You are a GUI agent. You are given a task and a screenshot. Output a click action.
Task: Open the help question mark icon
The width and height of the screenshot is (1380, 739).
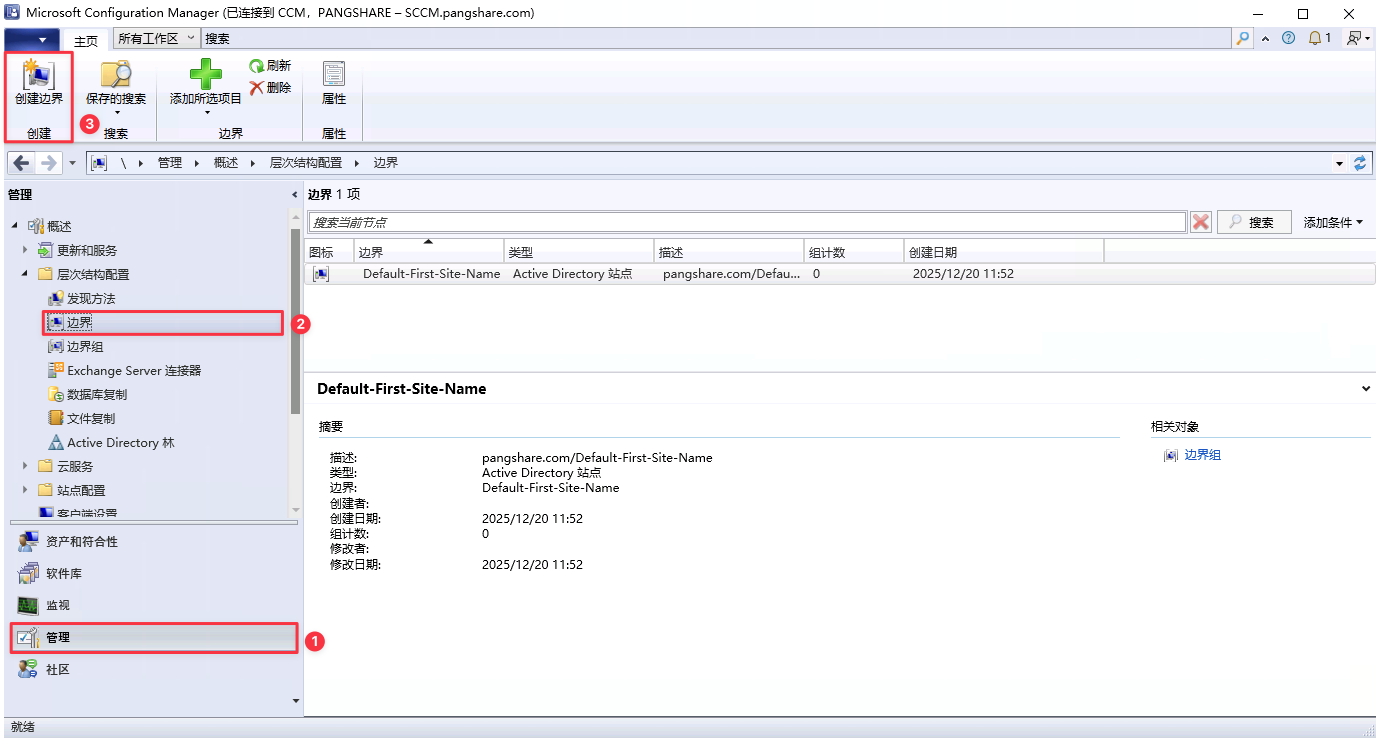click(1288, 39)
